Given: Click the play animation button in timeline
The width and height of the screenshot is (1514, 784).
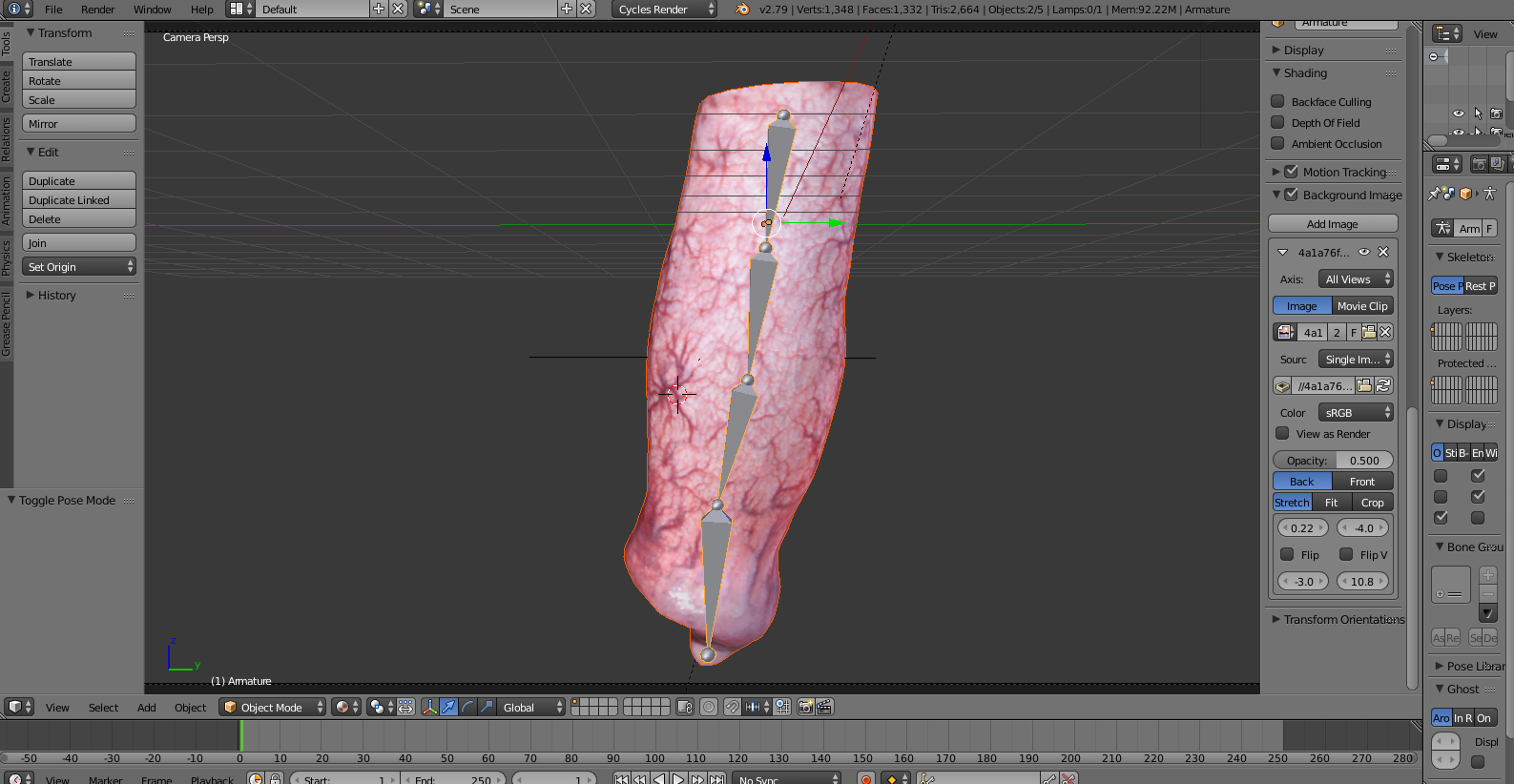Looking at the screenshot, I should 678,779.
